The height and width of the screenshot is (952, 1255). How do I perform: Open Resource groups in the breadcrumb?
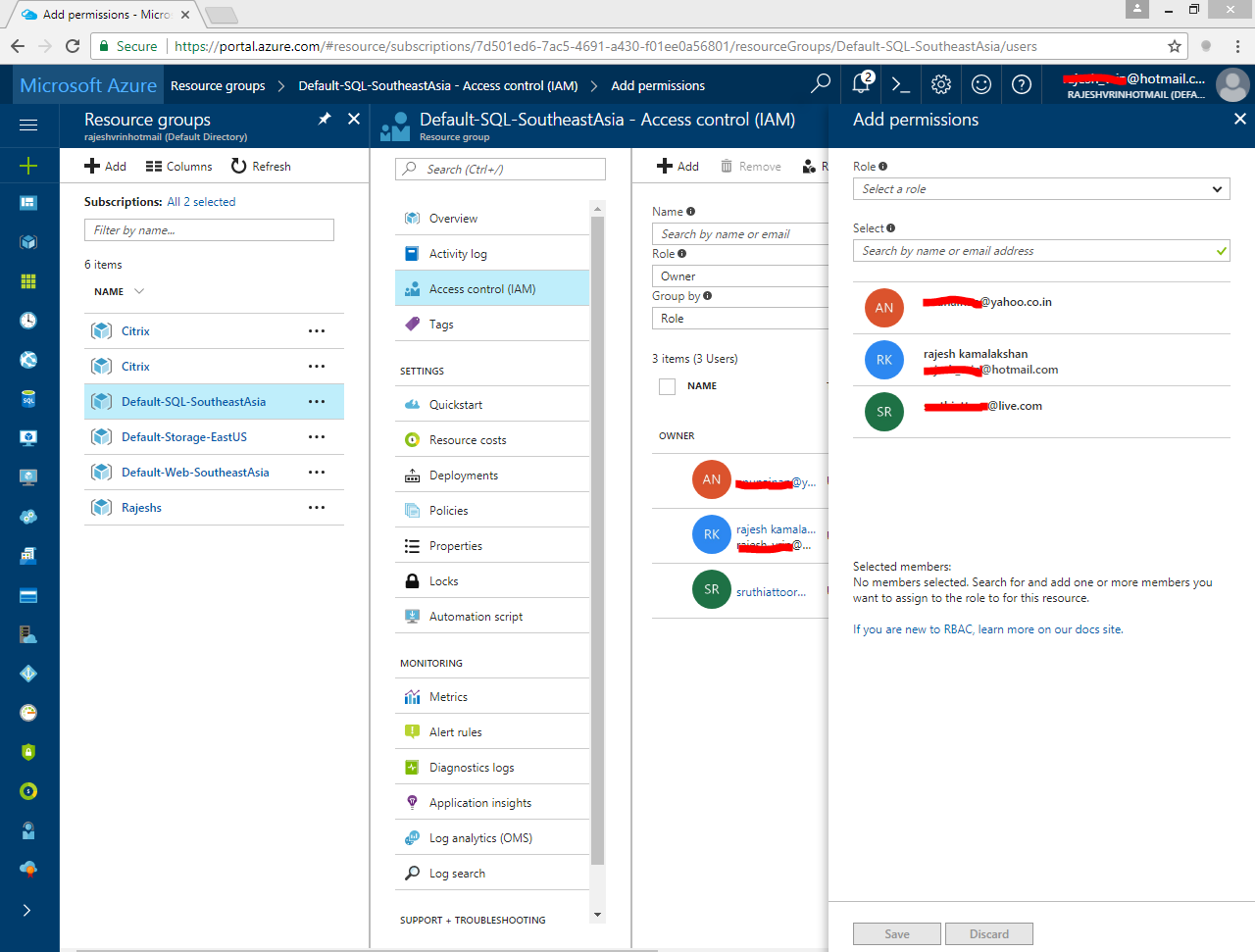218,85
